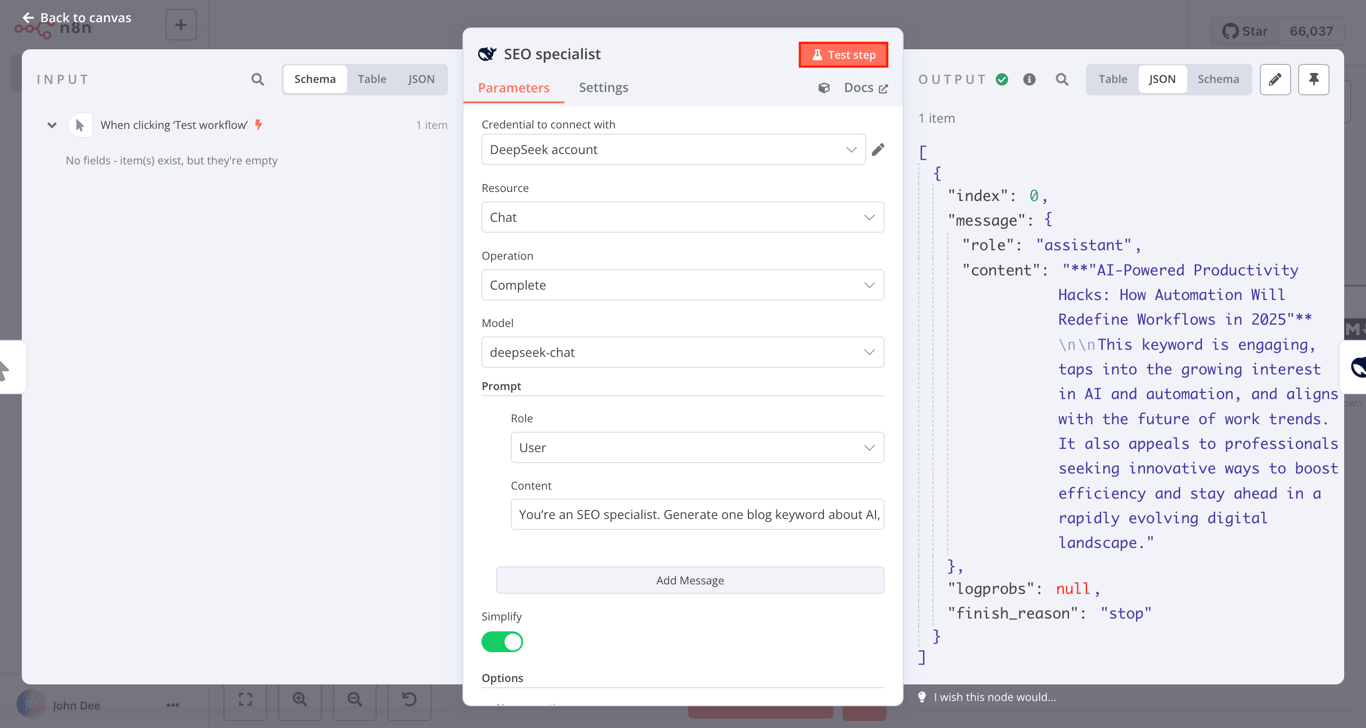
Task: Switch OUTPUT view to Table
Action: [x=1112, y=78]
